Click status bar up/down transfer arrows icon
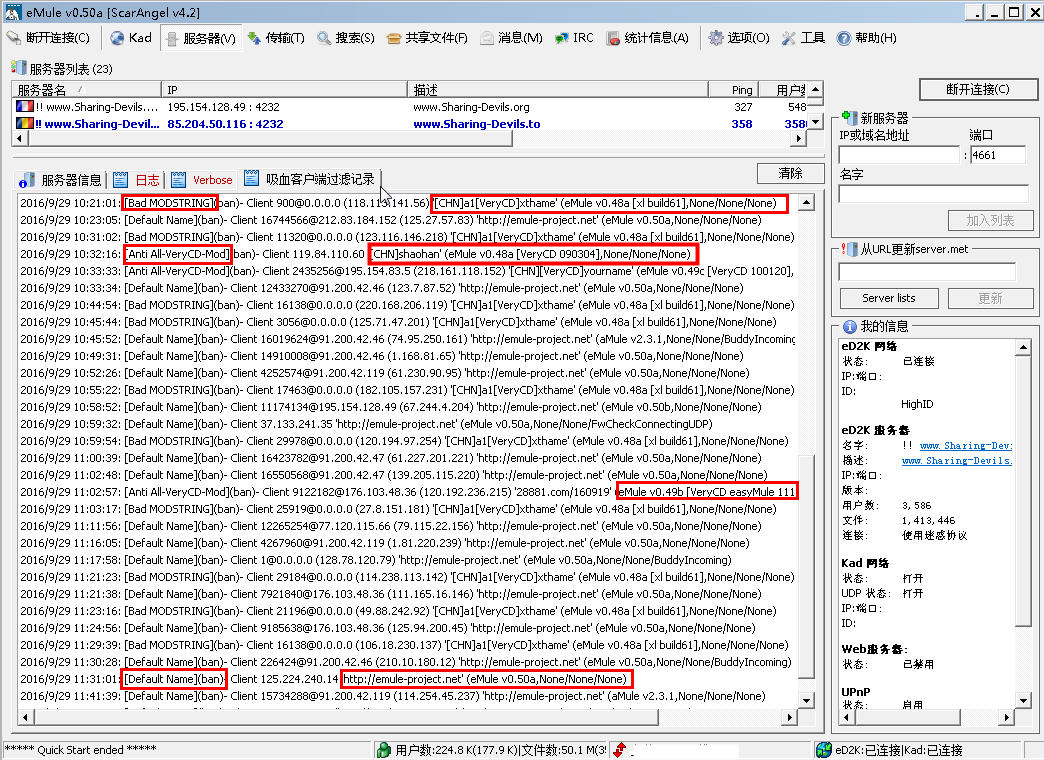 pos(619,750)
